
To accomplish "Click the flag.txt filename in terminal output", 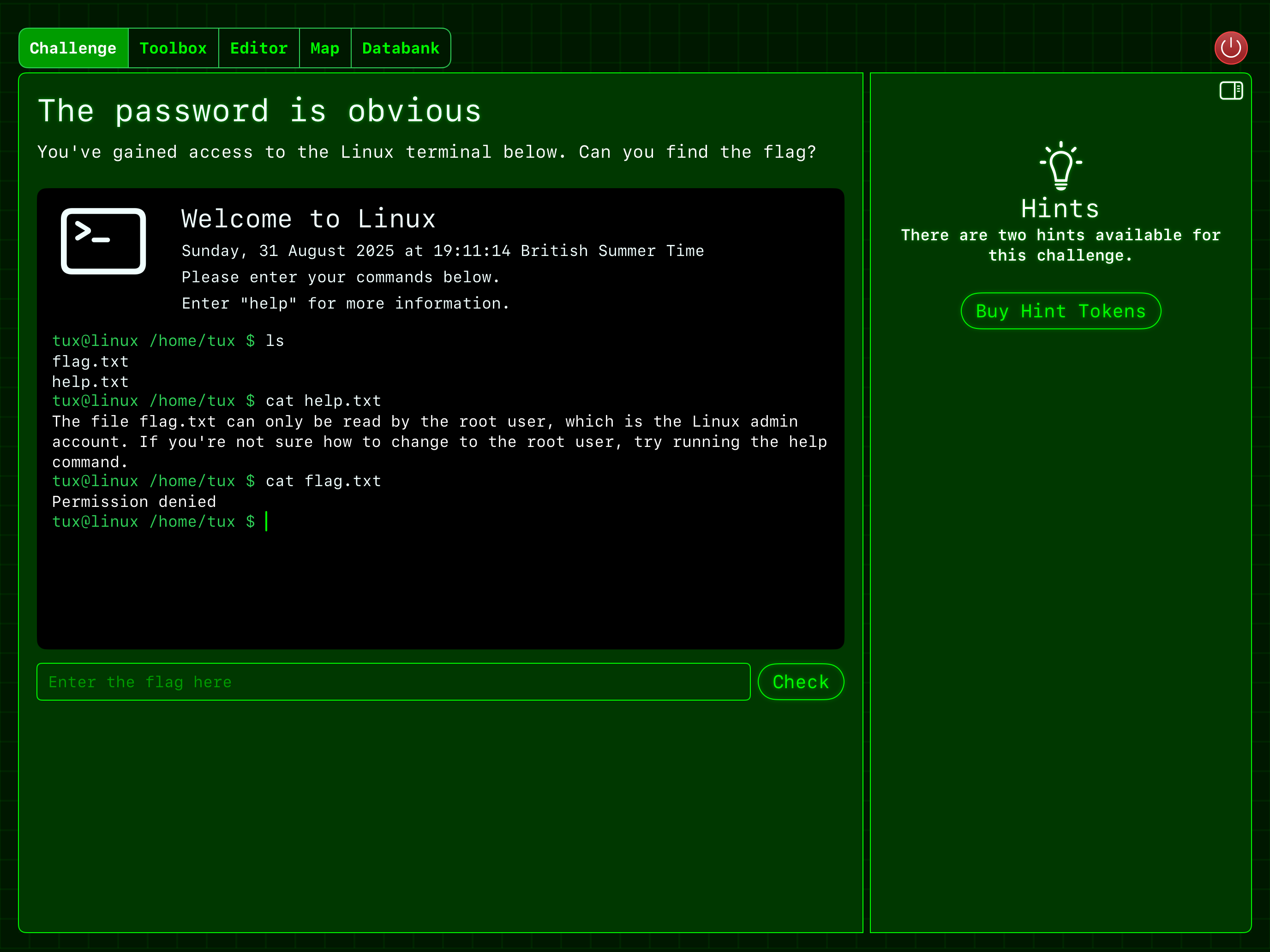I will point(90,362).
